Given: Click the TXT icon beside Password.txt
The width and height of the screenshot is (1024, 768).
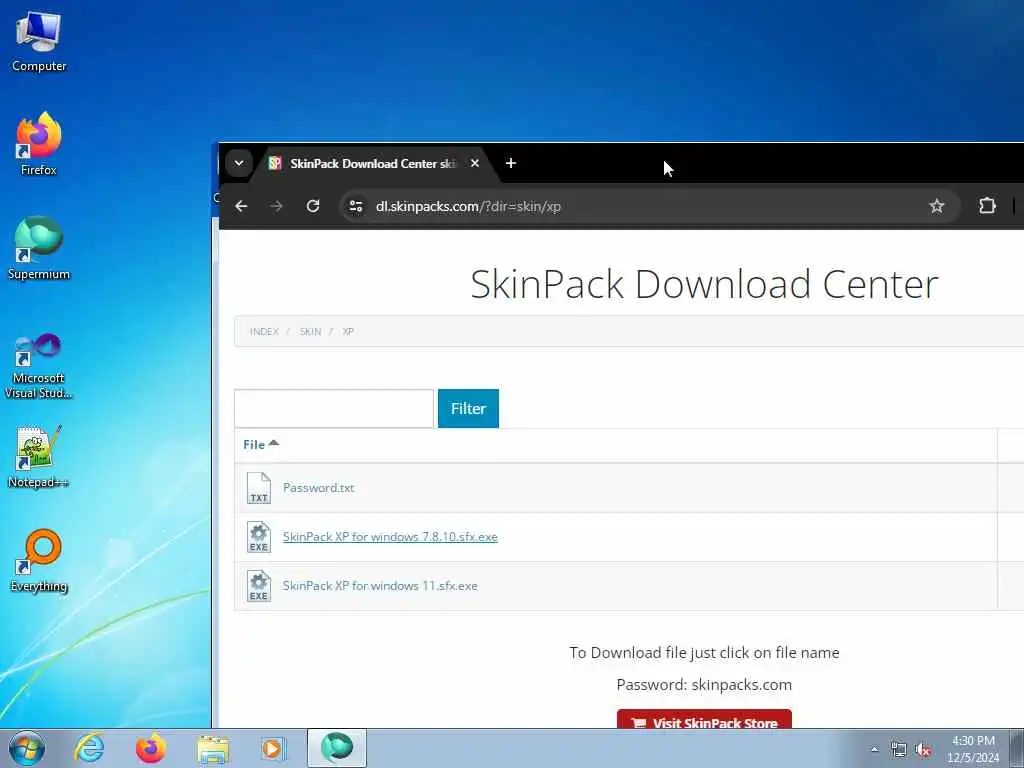Looking at the screenshot, I should 259,488.
